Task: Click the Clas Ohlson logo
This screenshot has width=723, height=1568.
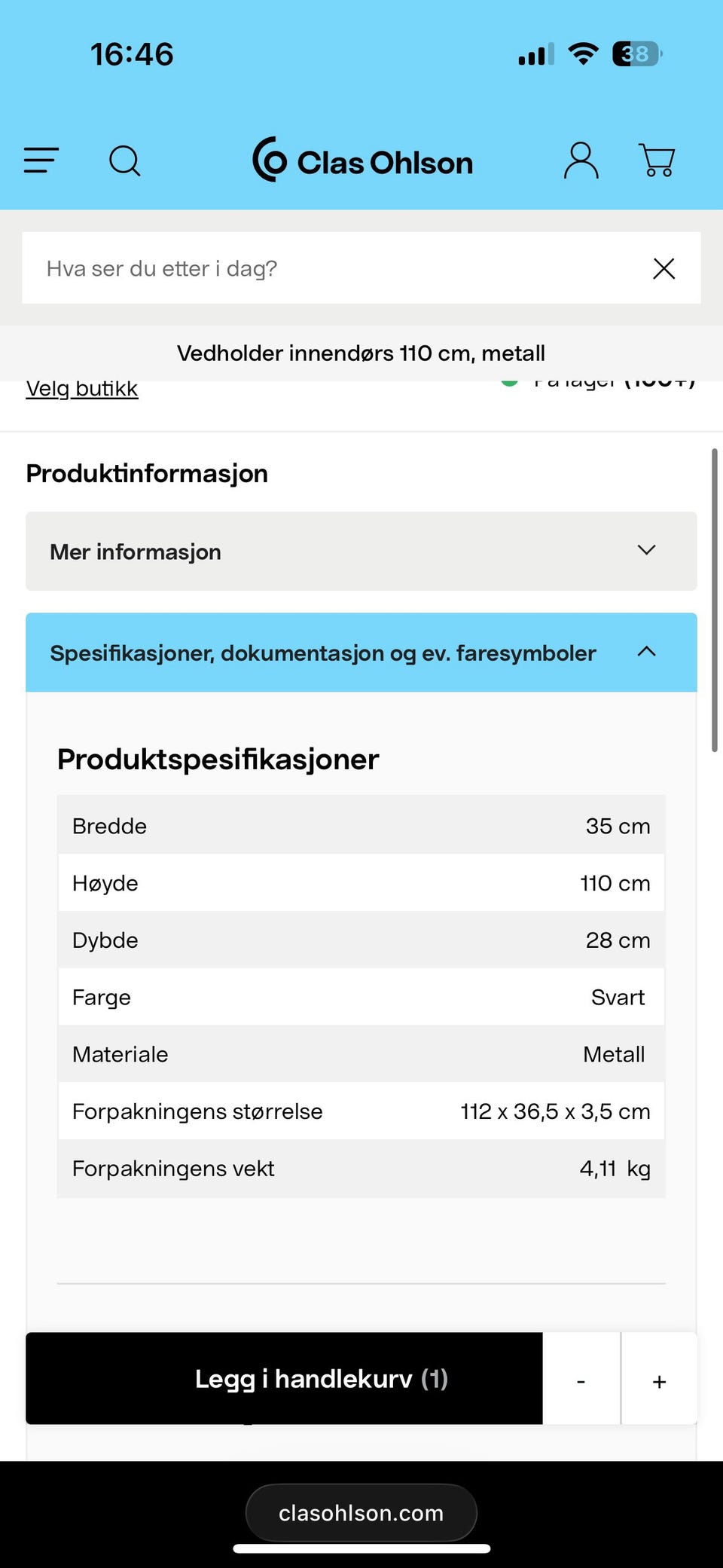Action: click(362, 160)
